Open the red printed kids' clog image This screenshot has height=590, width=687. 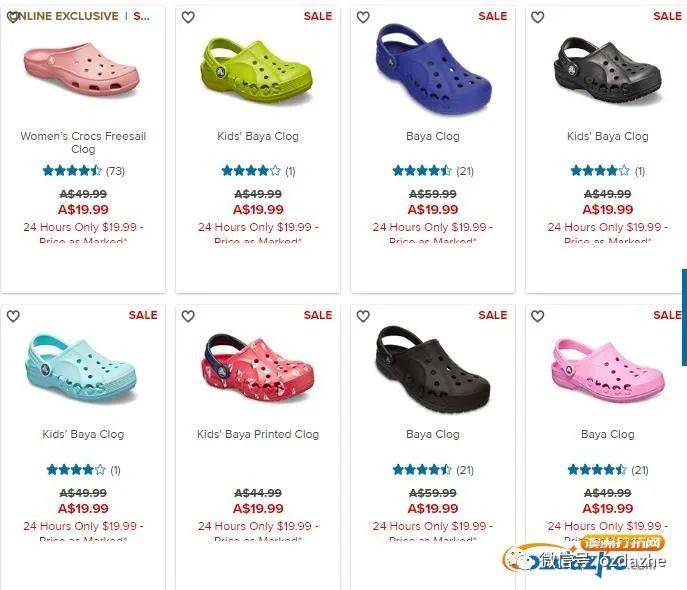coord(258,368)
